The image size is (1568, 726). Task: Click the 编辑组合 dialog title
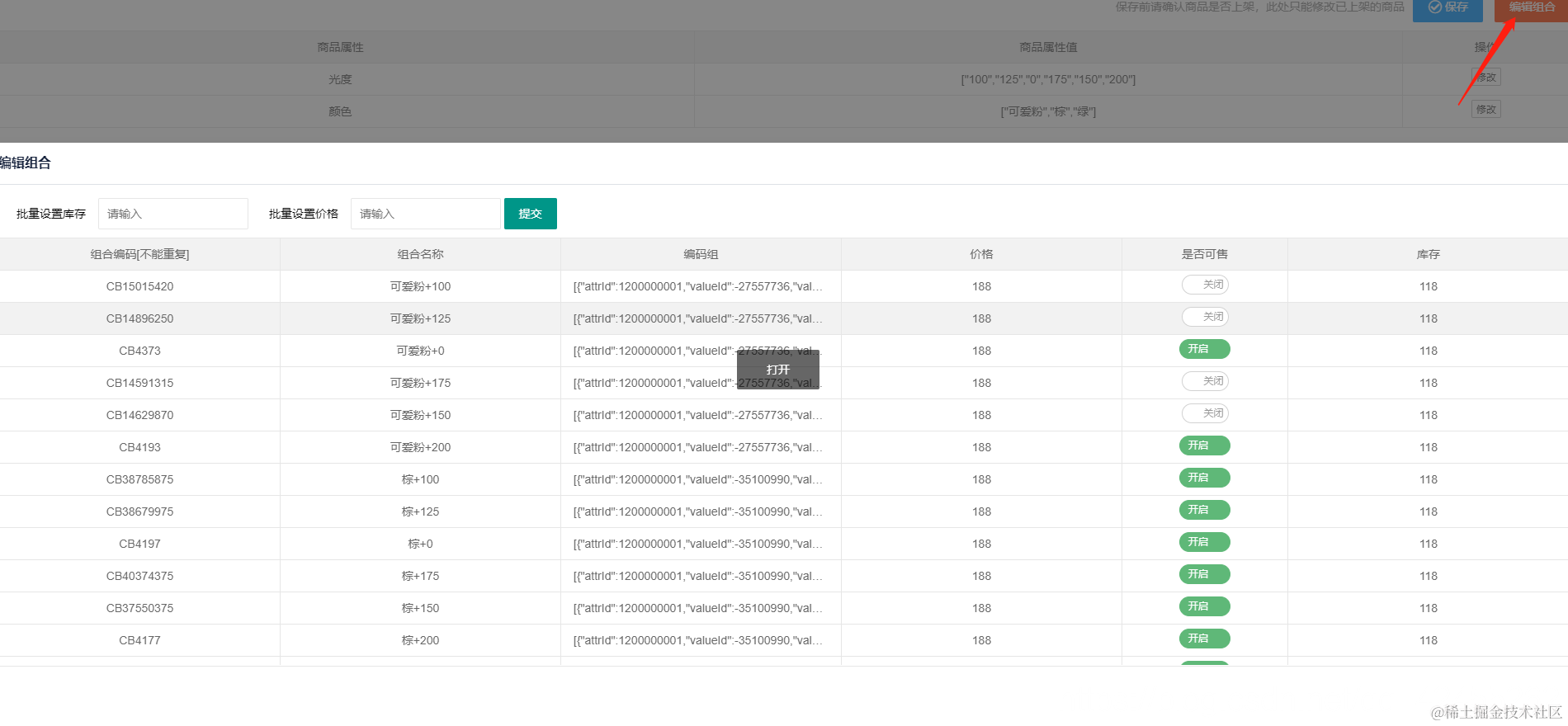click(x=26, y=163)
